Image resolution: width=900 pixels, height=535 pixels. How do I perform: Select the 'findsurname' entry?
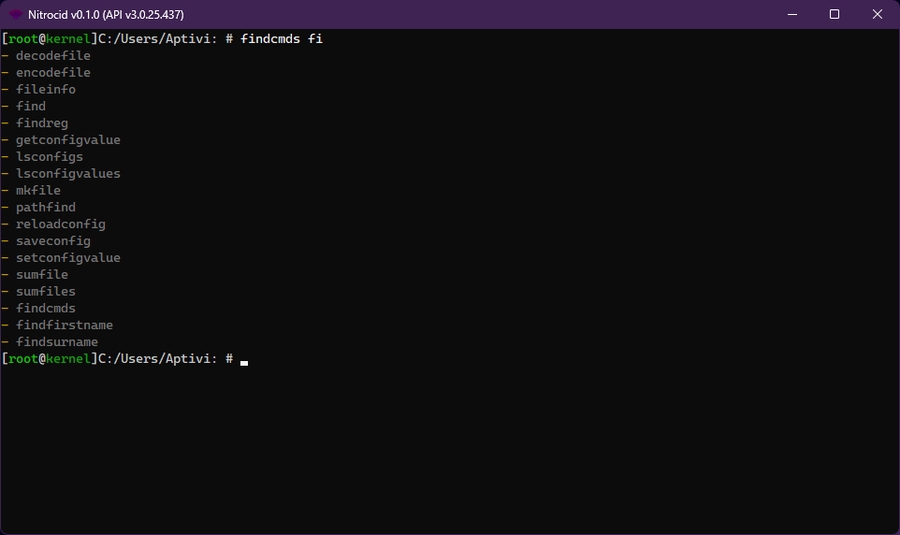click(x=56, y=342)
